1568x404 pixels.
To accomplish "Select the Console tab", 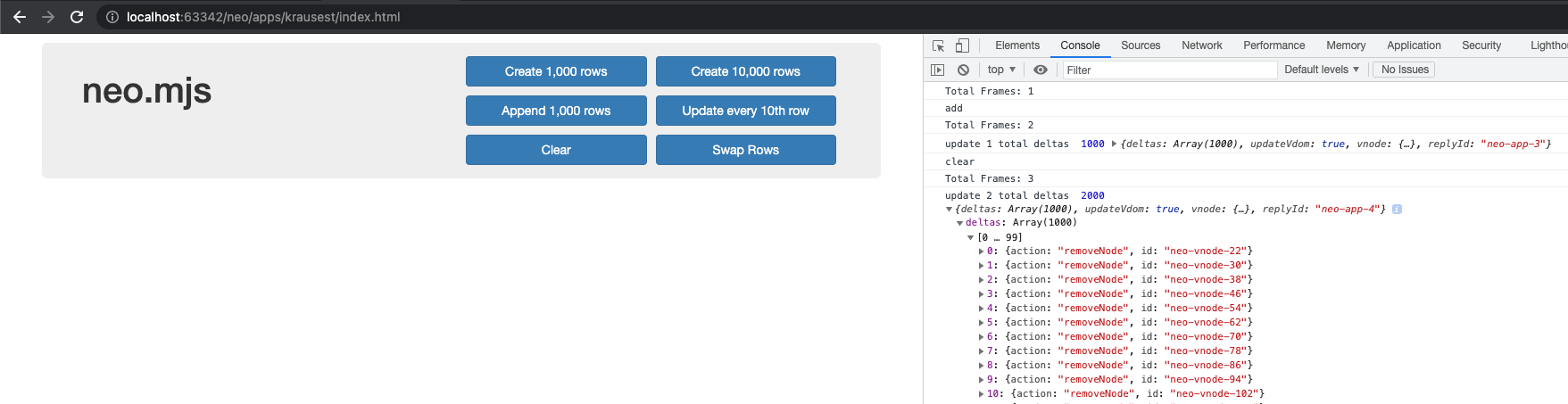I will click(x=1080, y=45).
